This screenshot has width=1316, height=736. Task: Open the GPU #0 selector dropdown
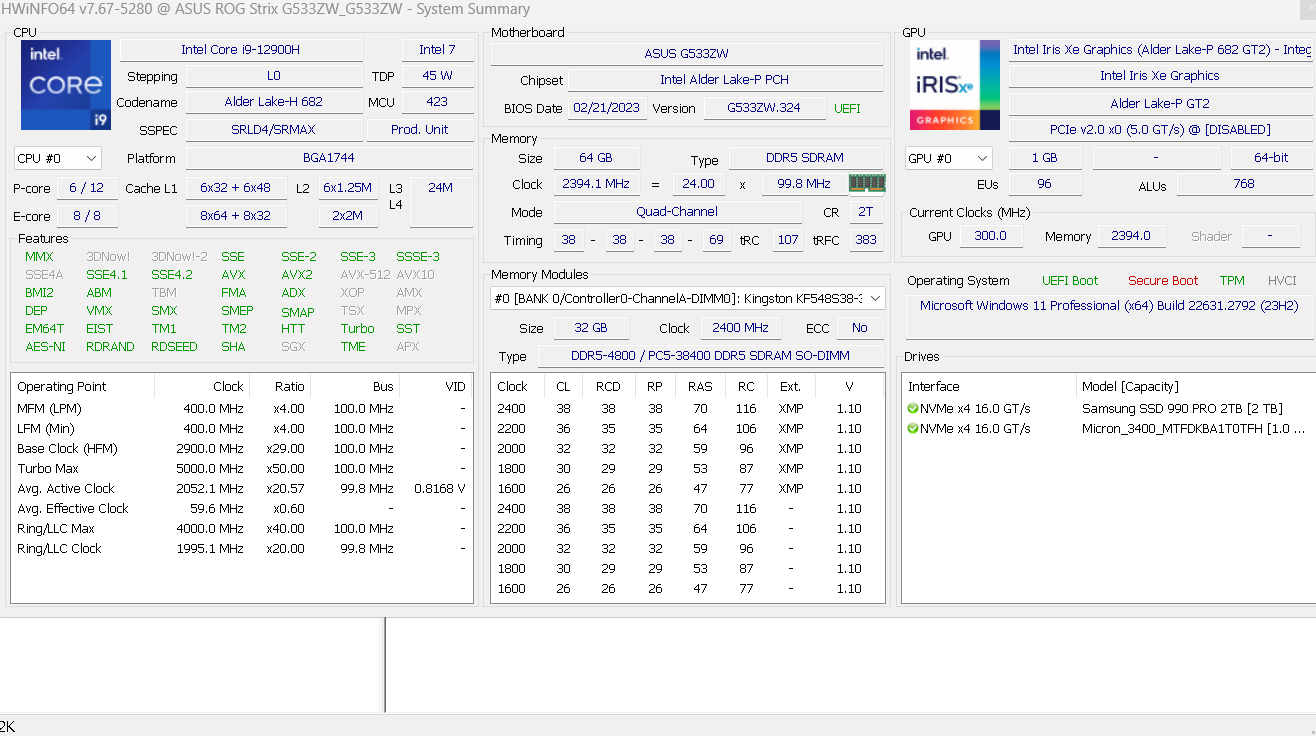[948, 158]
